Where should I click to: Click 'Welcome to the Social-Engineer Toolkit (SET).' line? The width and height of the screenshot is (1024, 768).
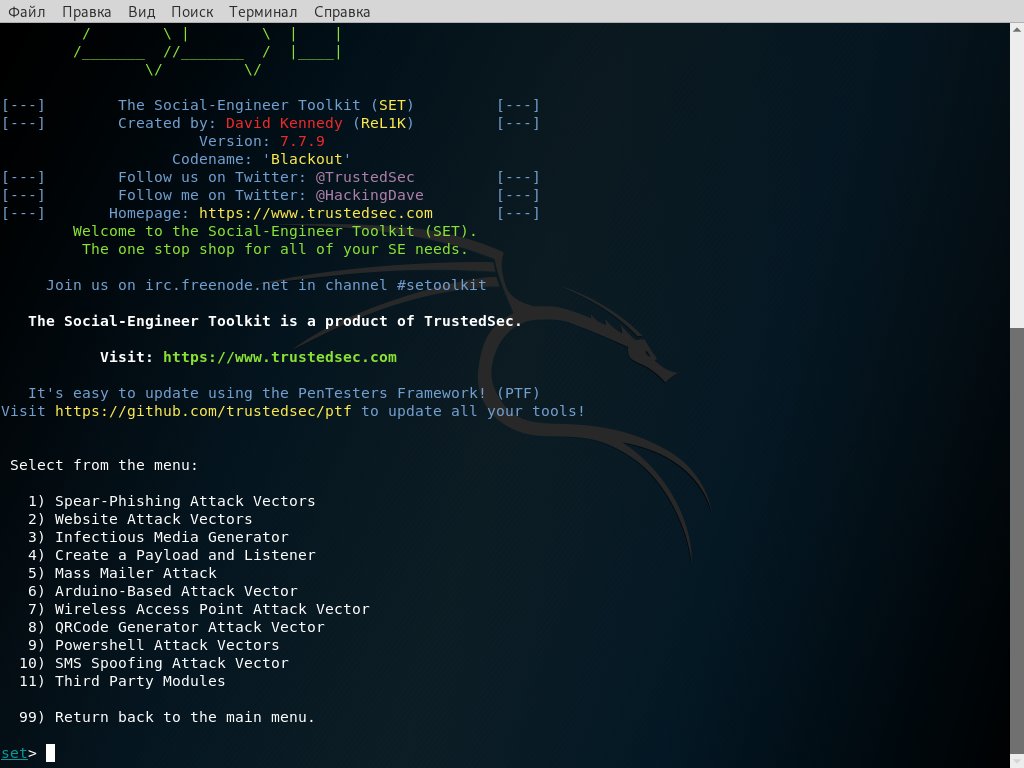coord(275,231)
